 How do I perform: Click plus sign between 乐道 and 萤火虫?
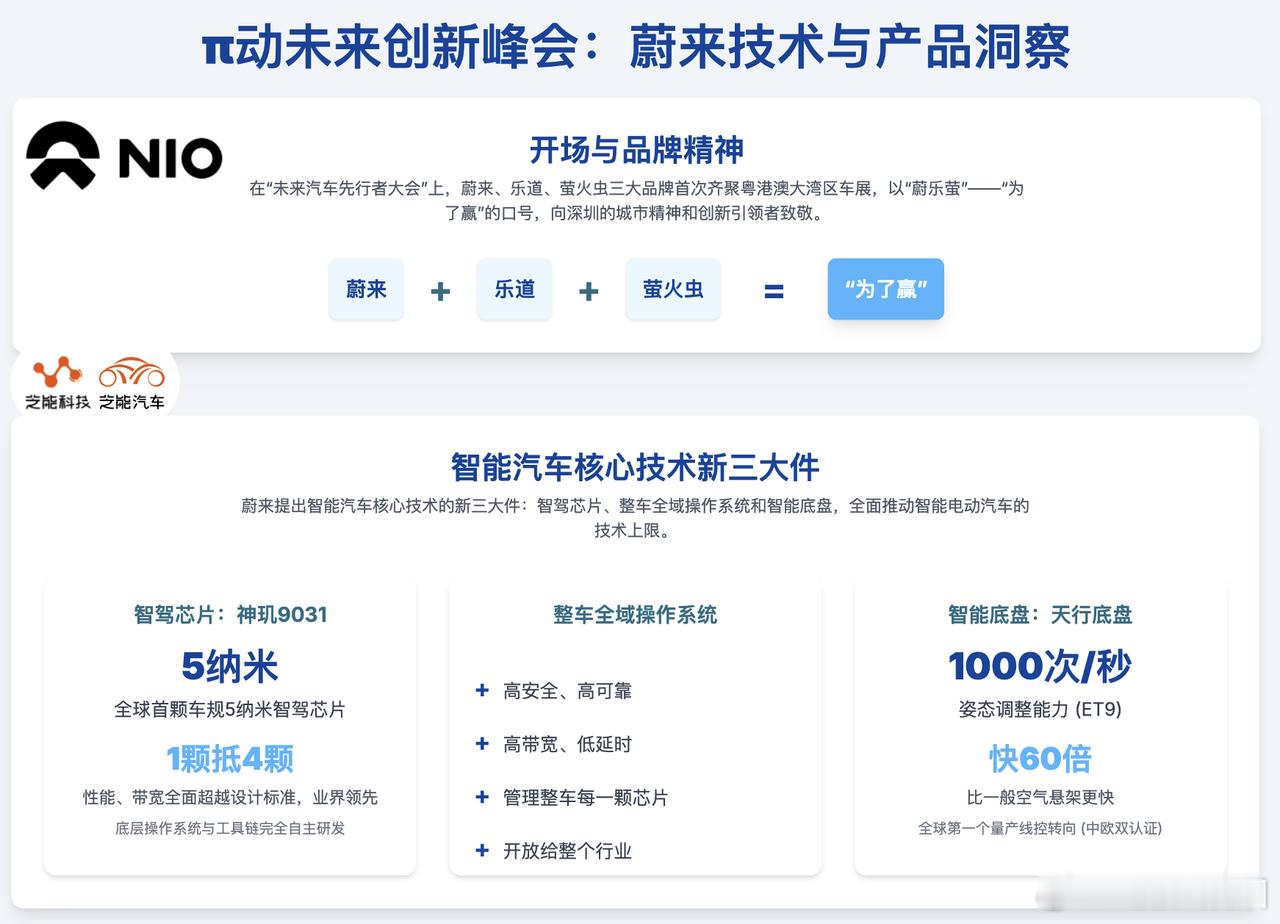coord(589,291)
